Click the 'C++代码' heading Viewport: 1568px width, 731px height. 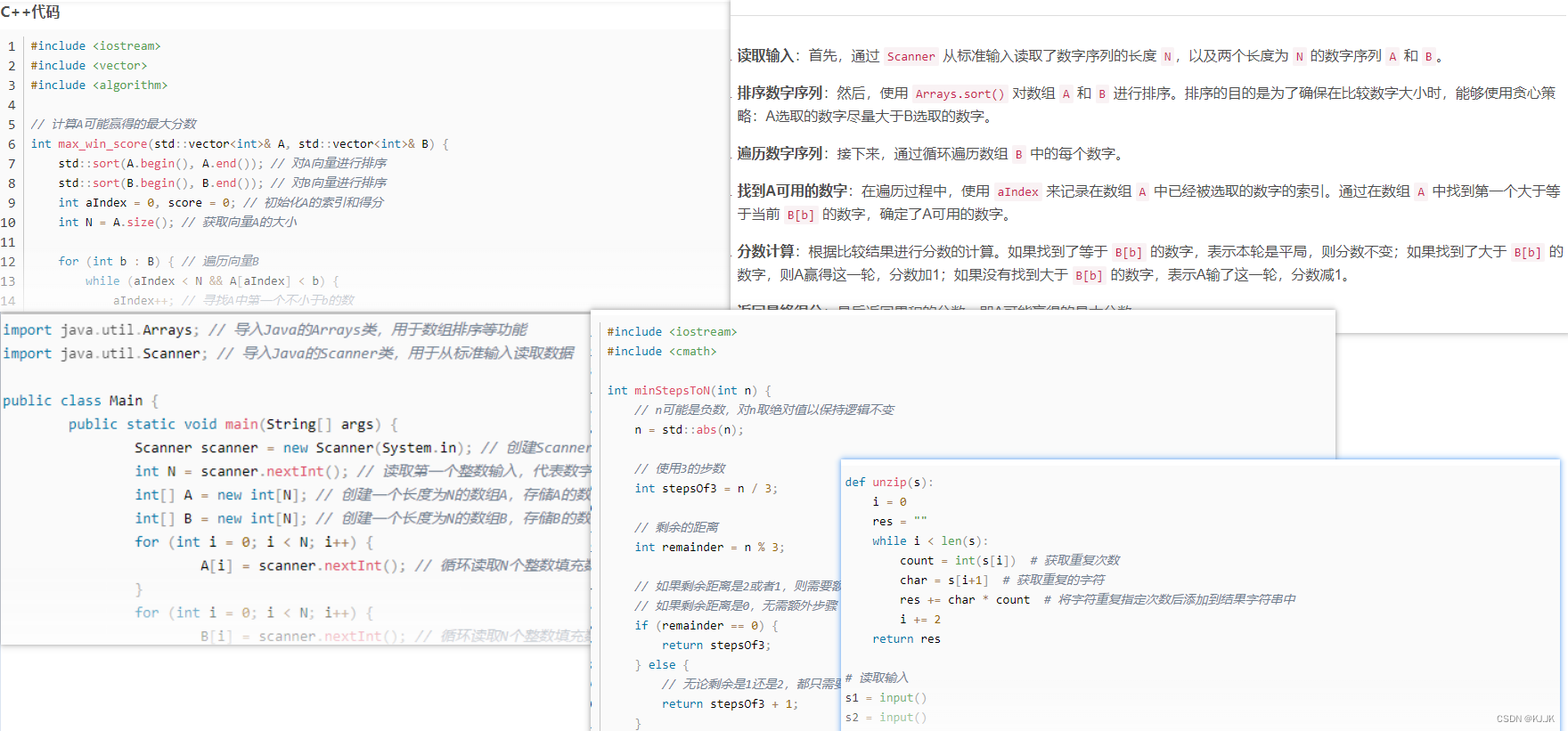tap(30, 12)
